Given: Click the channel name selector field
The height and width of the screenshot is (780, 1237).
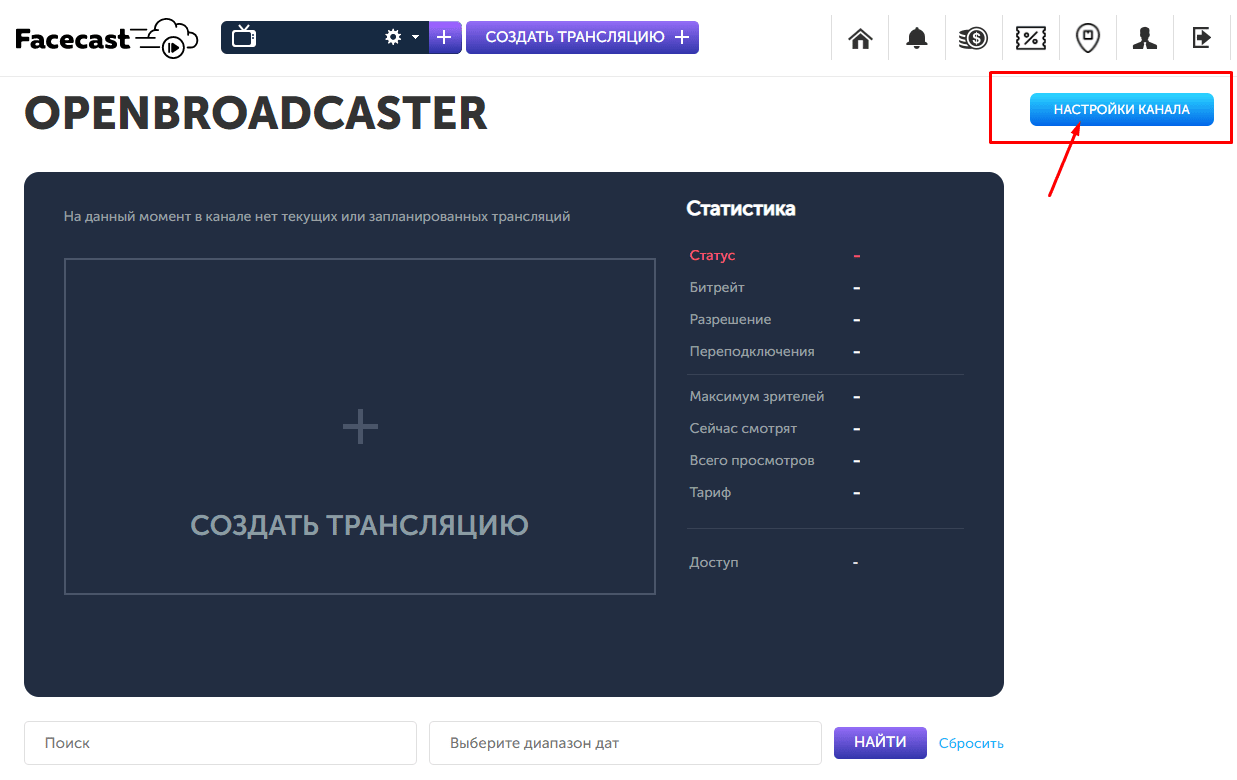Looking at the screenshot, I should (x=318, y=38).
